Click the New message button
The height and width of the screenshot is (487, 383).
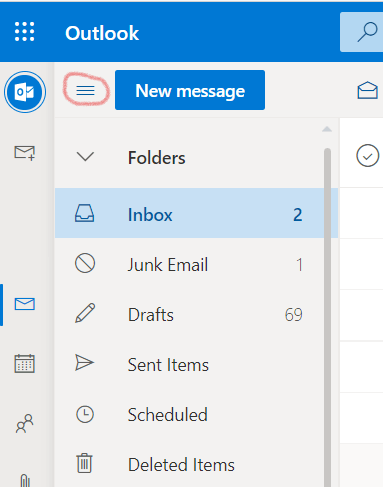[190, 90]
